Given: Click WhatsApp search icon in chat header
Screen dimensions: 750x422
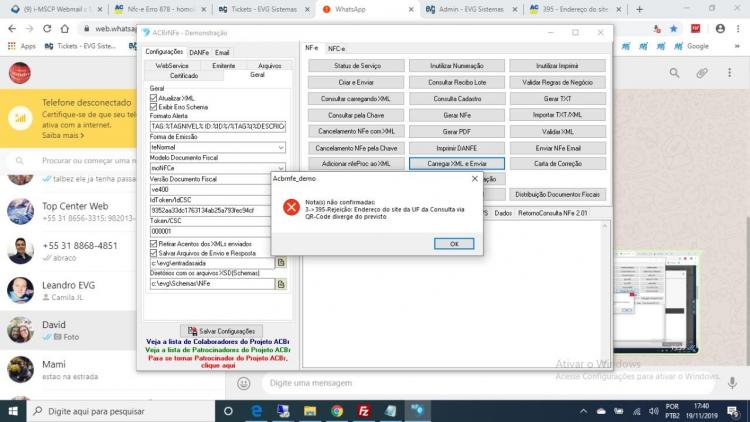Looking at the screenshot, I should tap(674, 73).
